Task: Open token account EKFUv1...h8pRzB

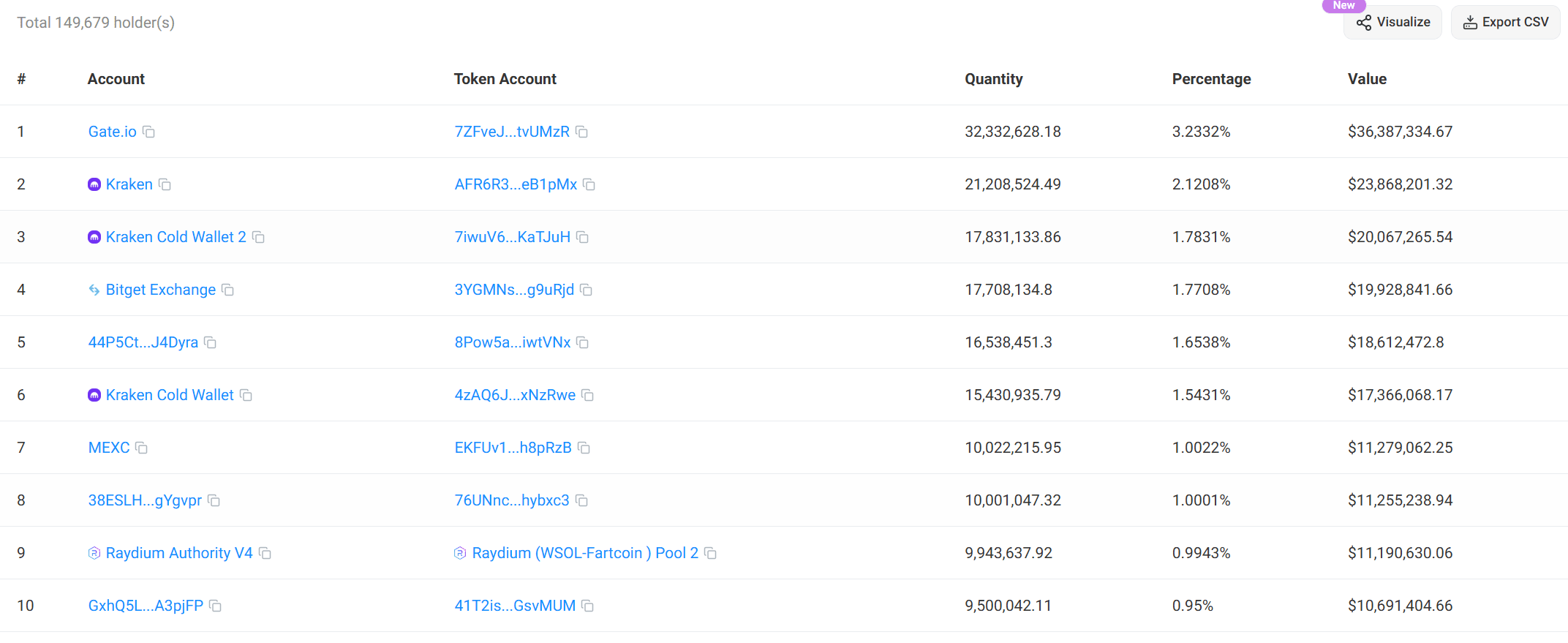Action: pos(513,448)
